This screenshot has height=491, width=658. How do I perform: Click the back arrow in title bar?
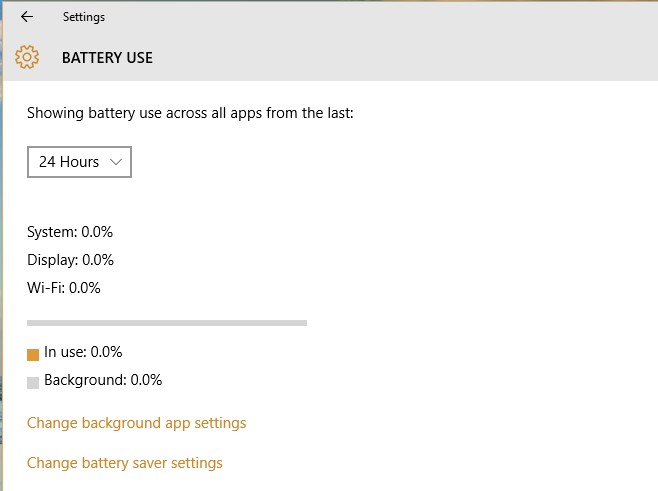click(x=26, y=17)
